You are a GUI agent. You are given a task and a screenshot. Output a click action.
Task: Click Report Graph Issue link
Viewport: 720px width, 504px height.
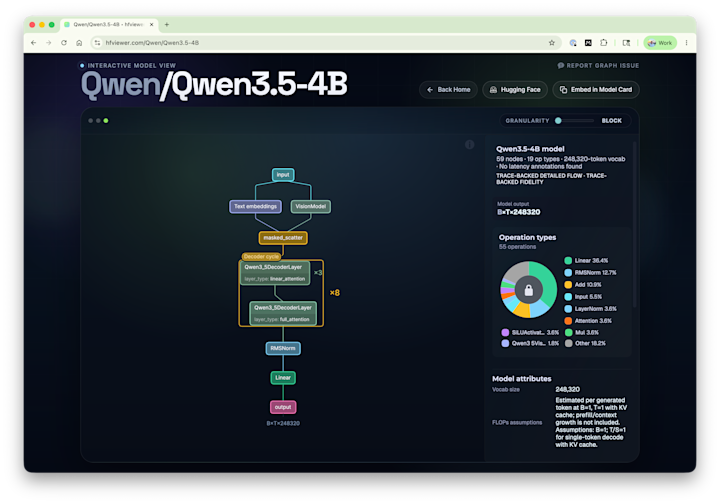pyautogui.click(x=598, y=66)
